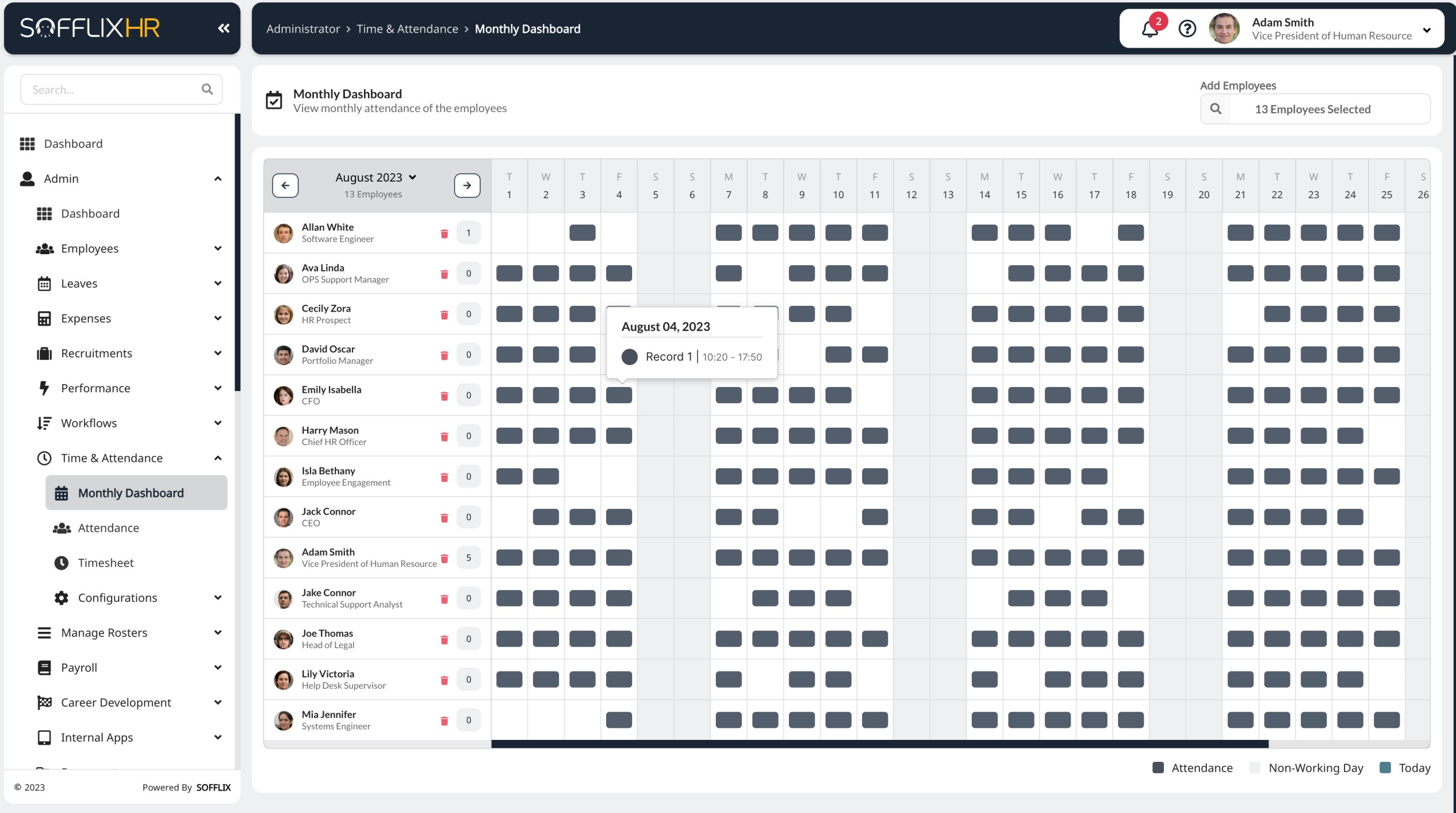The height and width of the screenshot is (813, 1456).
Task: Expand the Leaves submenu
Action: (218, 283)
